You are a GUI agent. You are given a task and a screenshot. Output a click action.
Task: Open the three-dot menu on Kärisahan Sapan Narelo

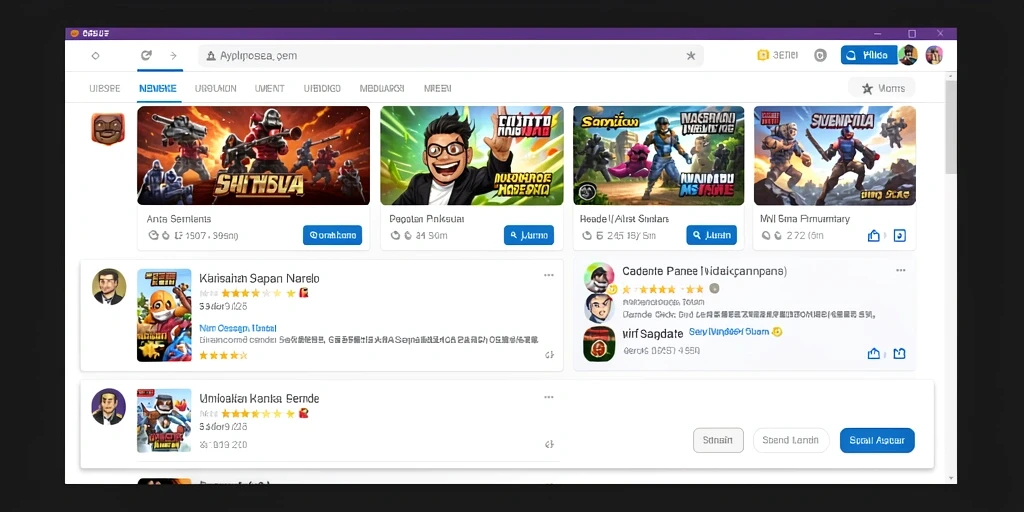[549, 275]
